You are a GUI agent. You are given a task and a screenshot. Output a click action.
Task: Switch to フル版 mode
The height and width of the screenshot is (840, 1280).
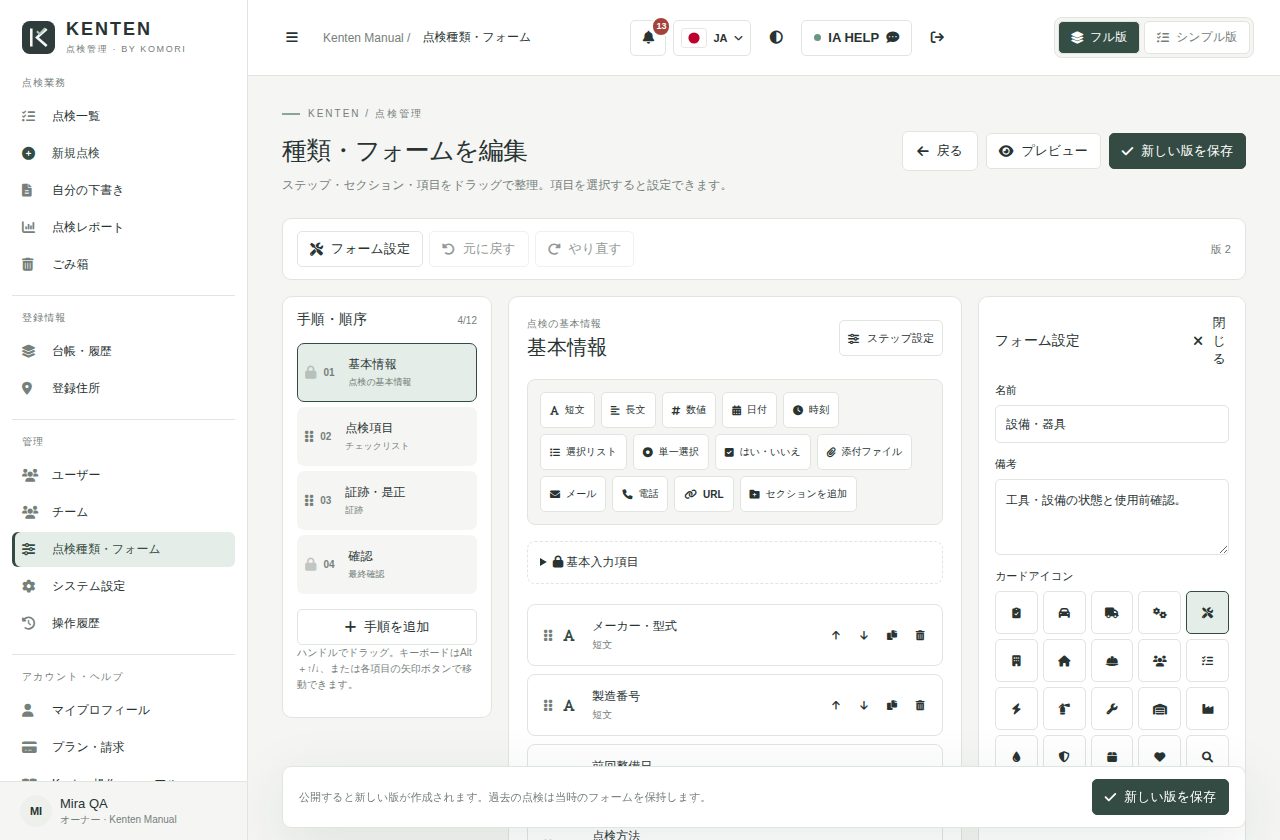point(1099,38)
